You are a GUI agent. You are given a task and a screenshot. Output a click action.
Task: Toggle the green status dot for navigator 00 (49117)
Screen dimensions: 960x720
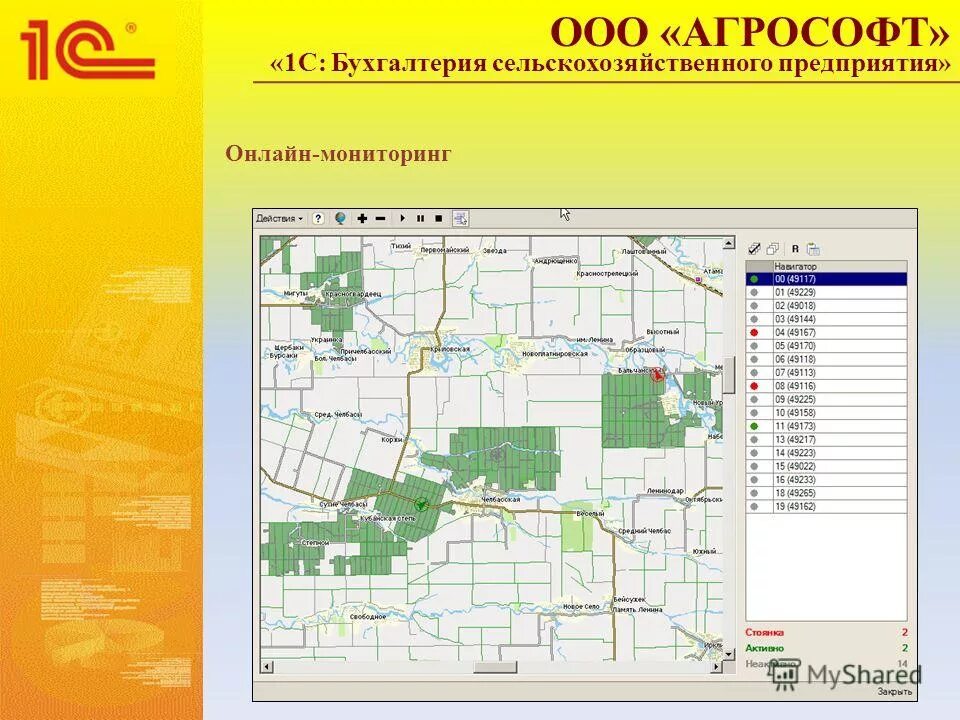pyautogui.click(x=754, y=279)
